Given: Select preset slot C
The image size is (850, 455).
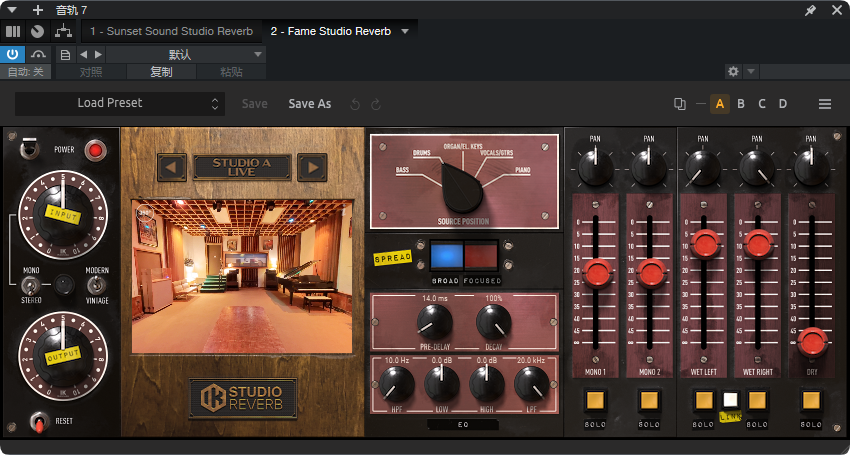Looking at the screenshot, I should point(762,104).
